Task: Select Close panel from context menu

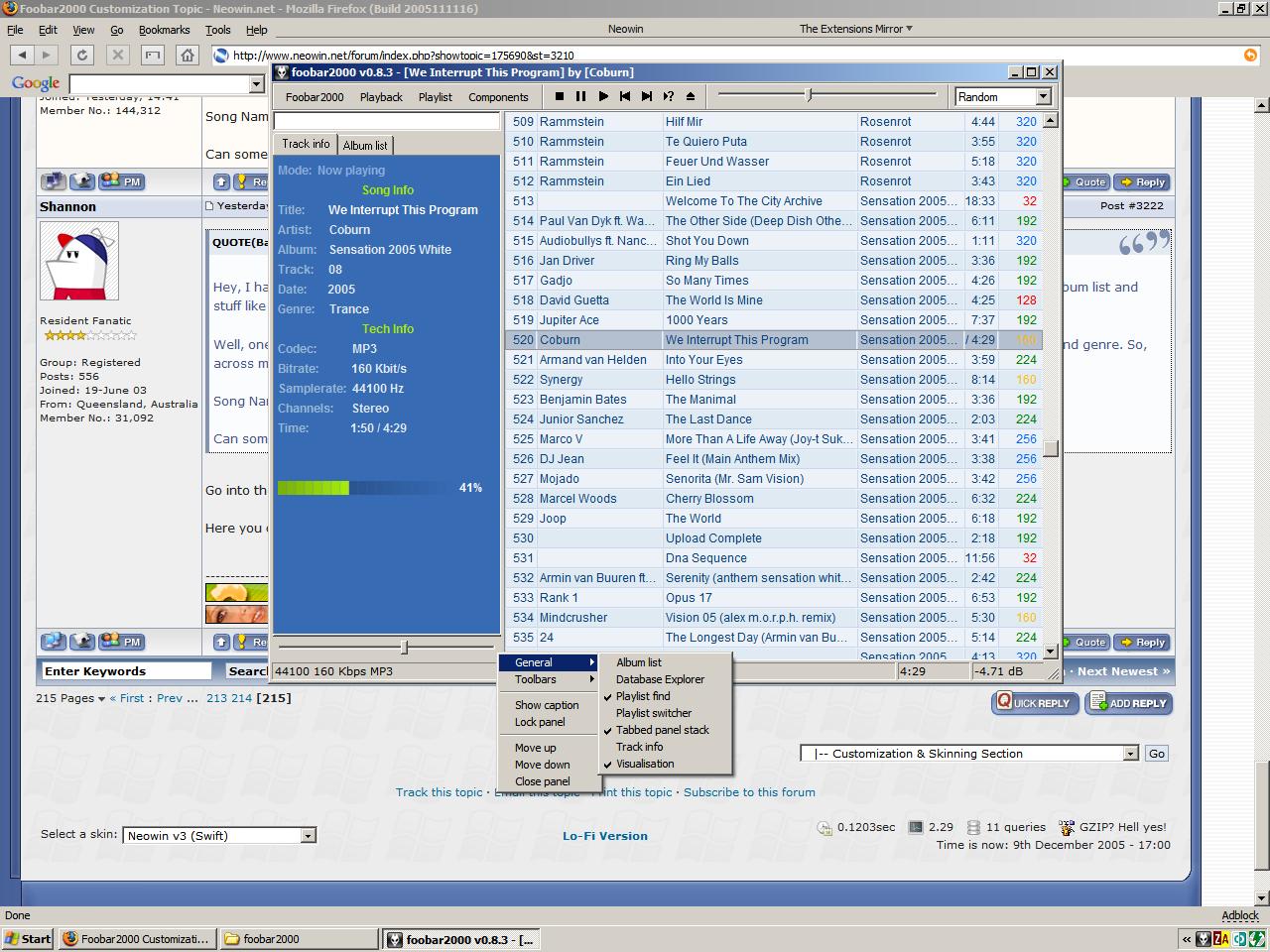Action: [x=542, y=781]
